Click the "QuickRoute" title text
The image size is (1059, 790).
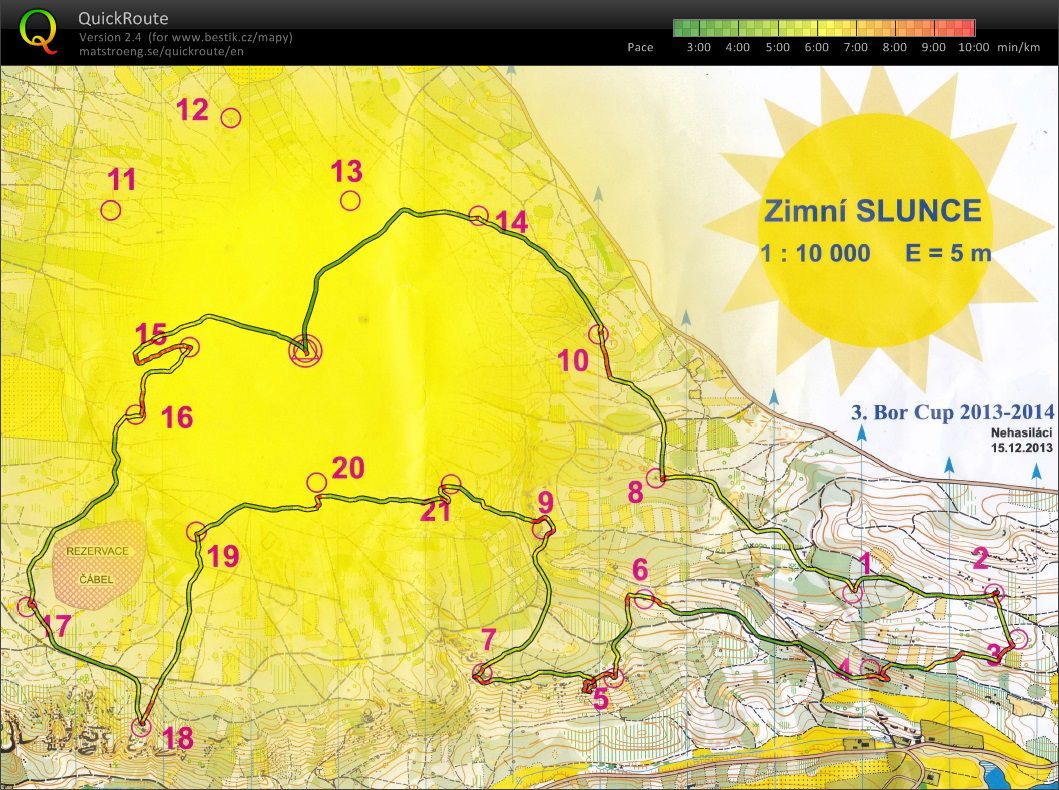(x=124, y=18)
